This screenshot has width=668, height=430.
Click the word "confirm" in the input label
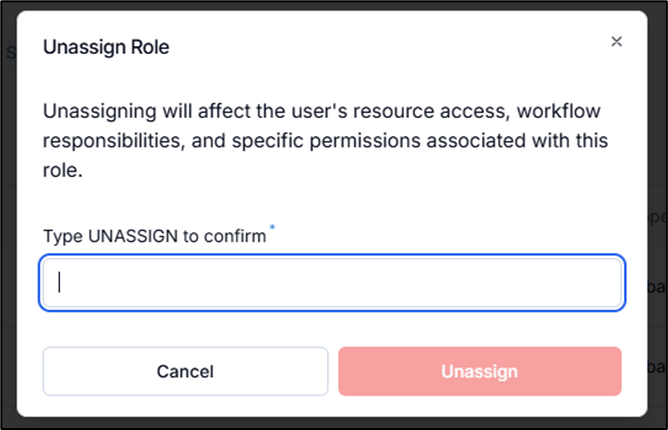click(237, 236)
